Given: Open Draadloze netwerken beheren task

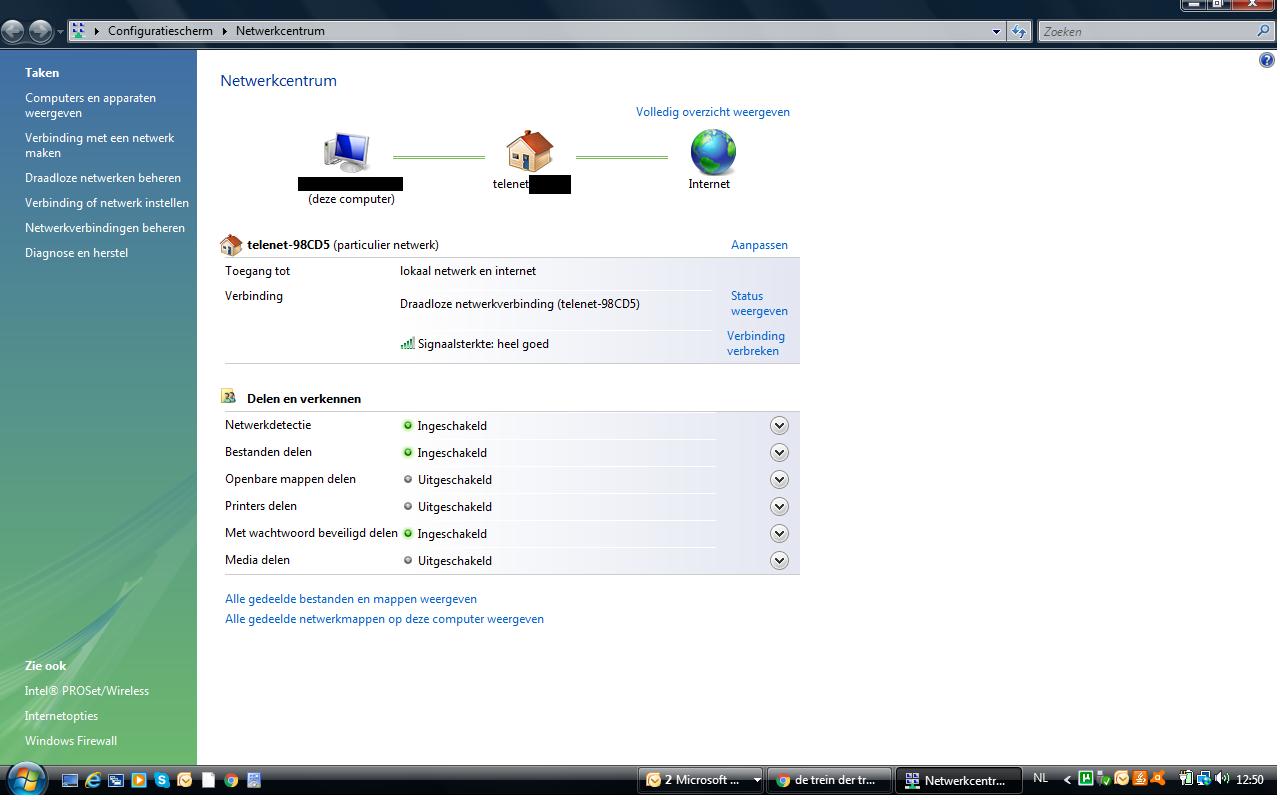Looking at the screenshot, I should tap(103, 178).
